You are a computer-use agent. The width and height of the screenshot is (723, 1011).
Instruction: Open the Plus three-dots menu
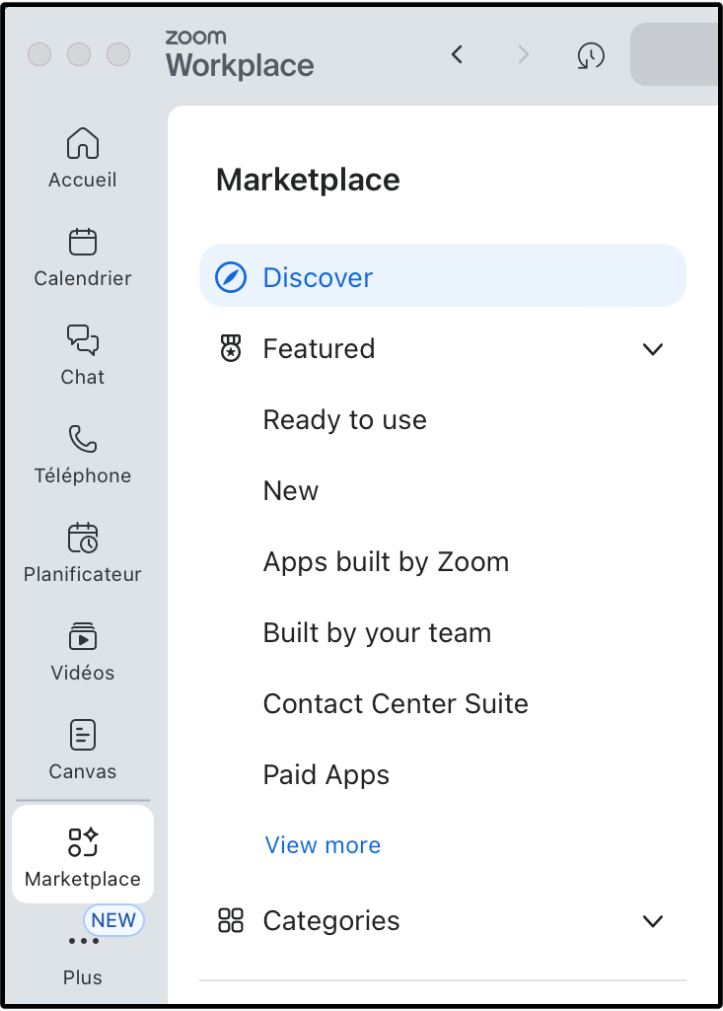(83, 941)
